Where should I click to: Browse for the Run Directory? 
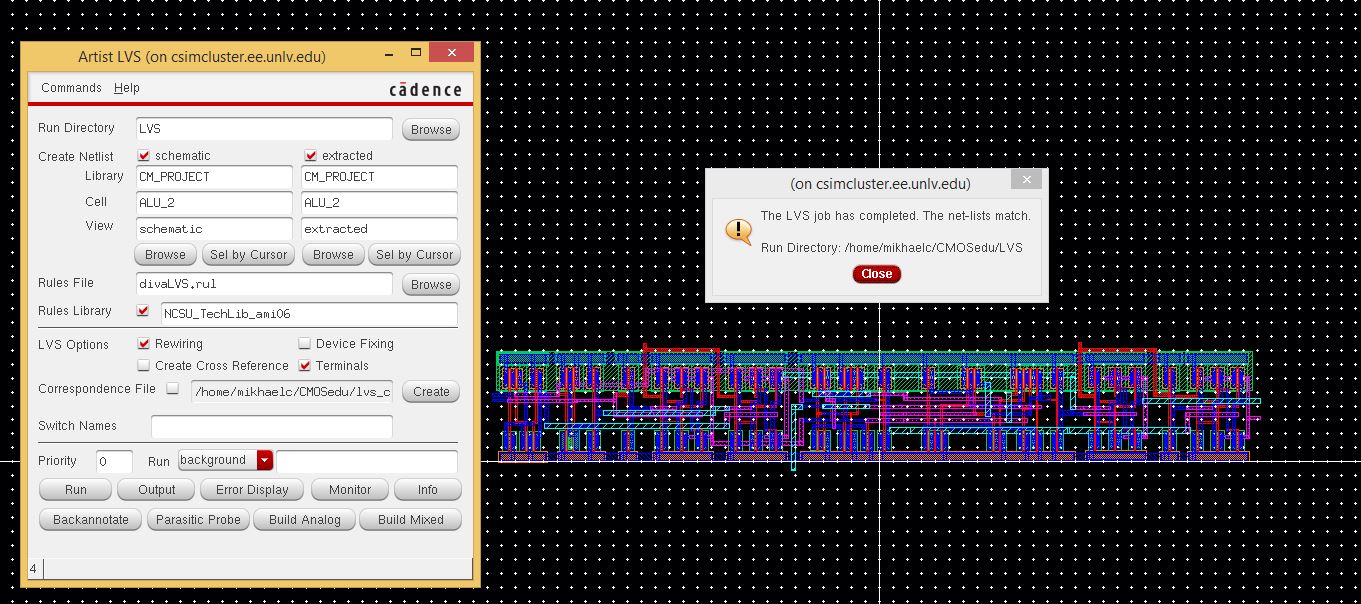point(431,130)
